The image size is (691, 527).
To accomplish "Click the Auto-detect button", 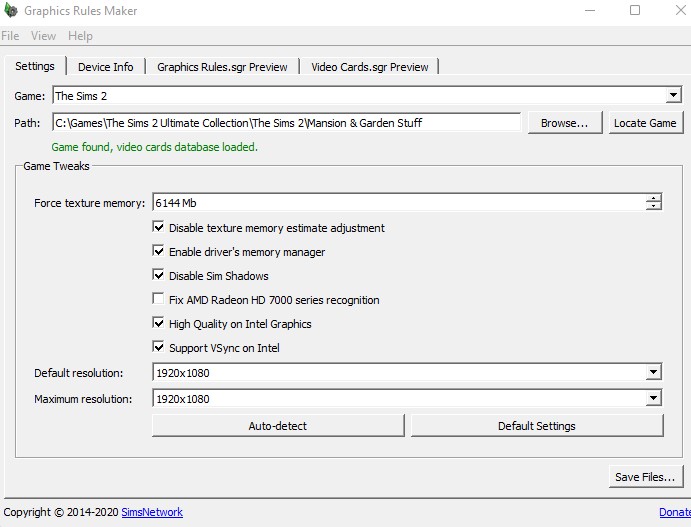I will pyautogui.click(x=278, y=426).
